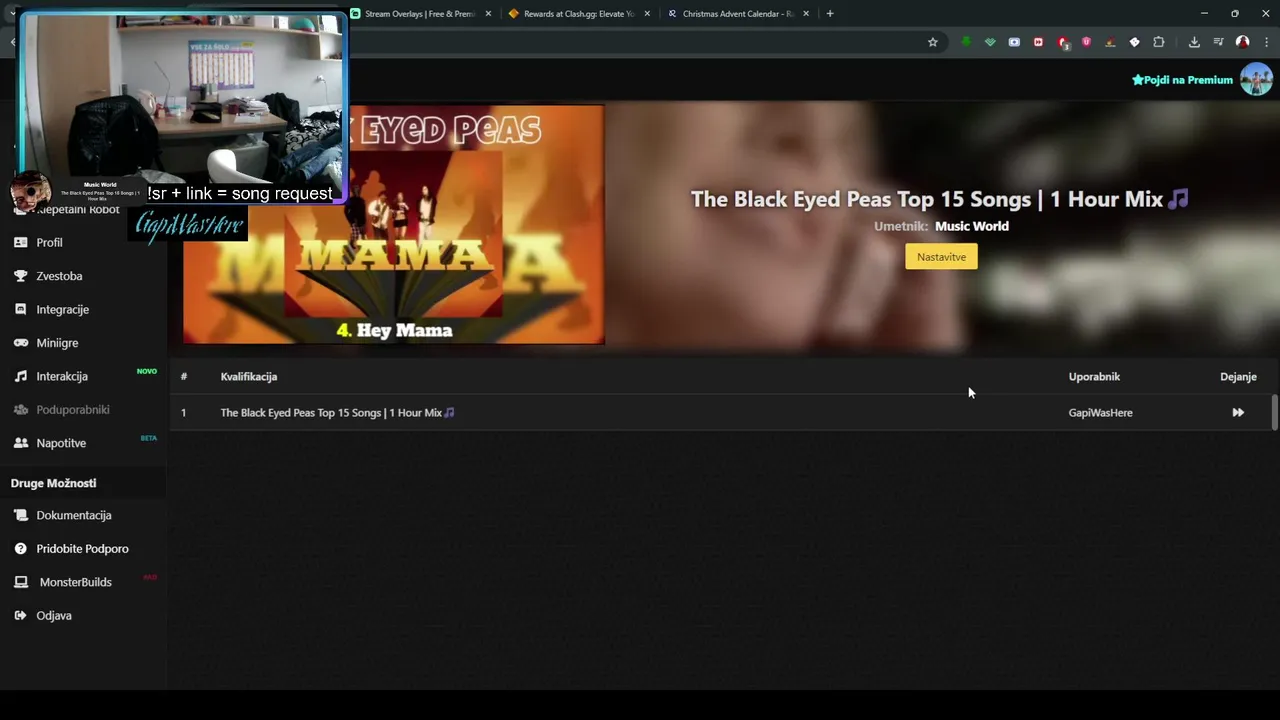Click the Black Eyed Peas queue row title
Viewport: 1280px width, 720px height.
[x=337, y=412]
